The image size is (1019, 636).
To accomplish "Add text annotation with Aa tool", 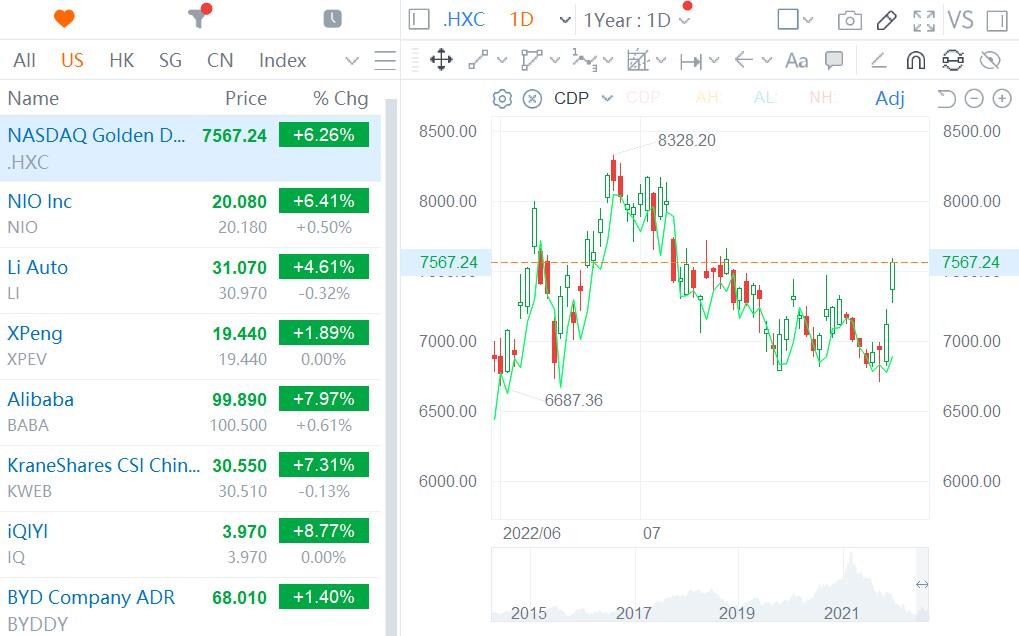I will (796, 60).
